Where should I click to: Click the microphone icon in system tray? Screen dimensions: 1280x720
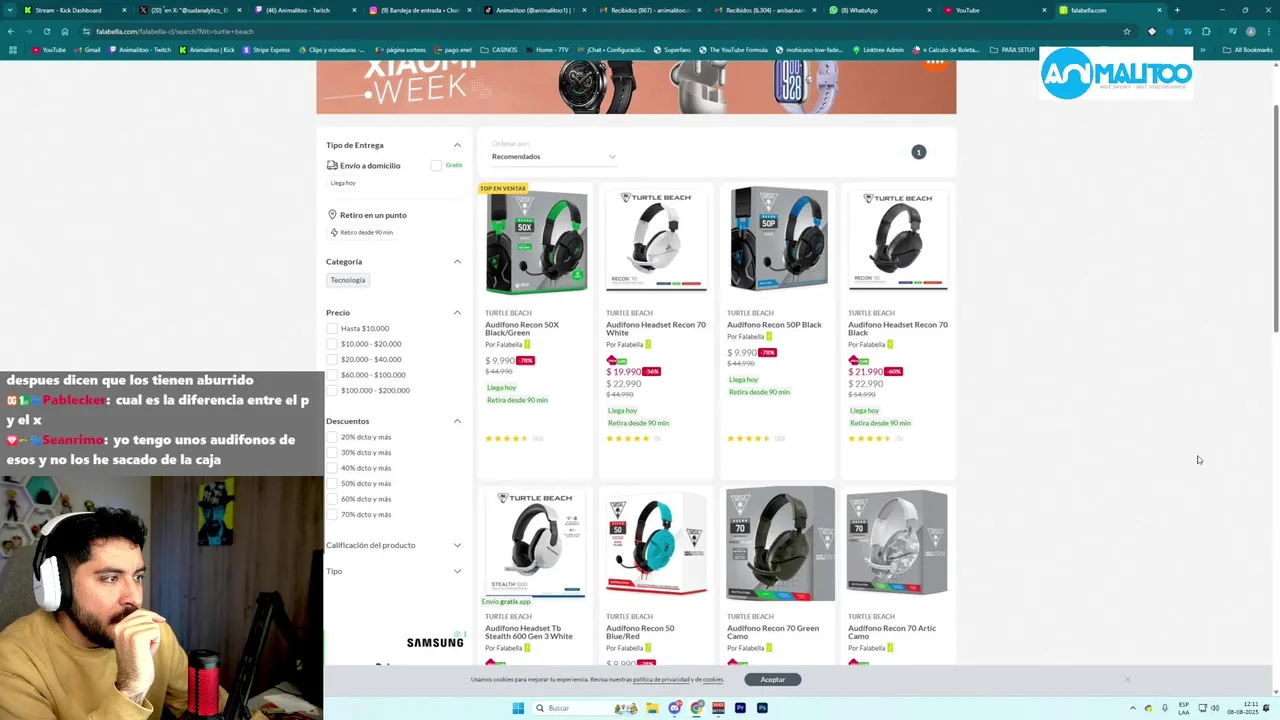pyautogui.click(x=1164, y=708)
